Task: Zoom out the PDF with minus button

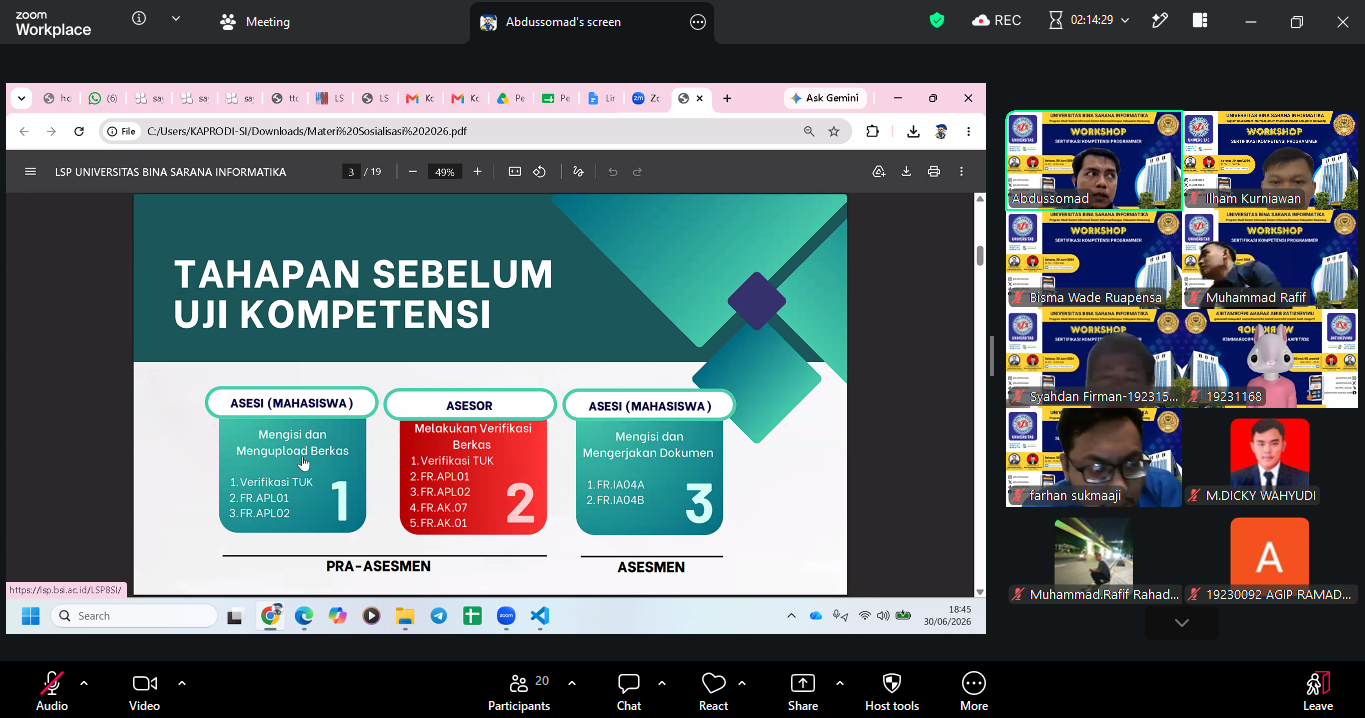Action: [x=413, y=172]
